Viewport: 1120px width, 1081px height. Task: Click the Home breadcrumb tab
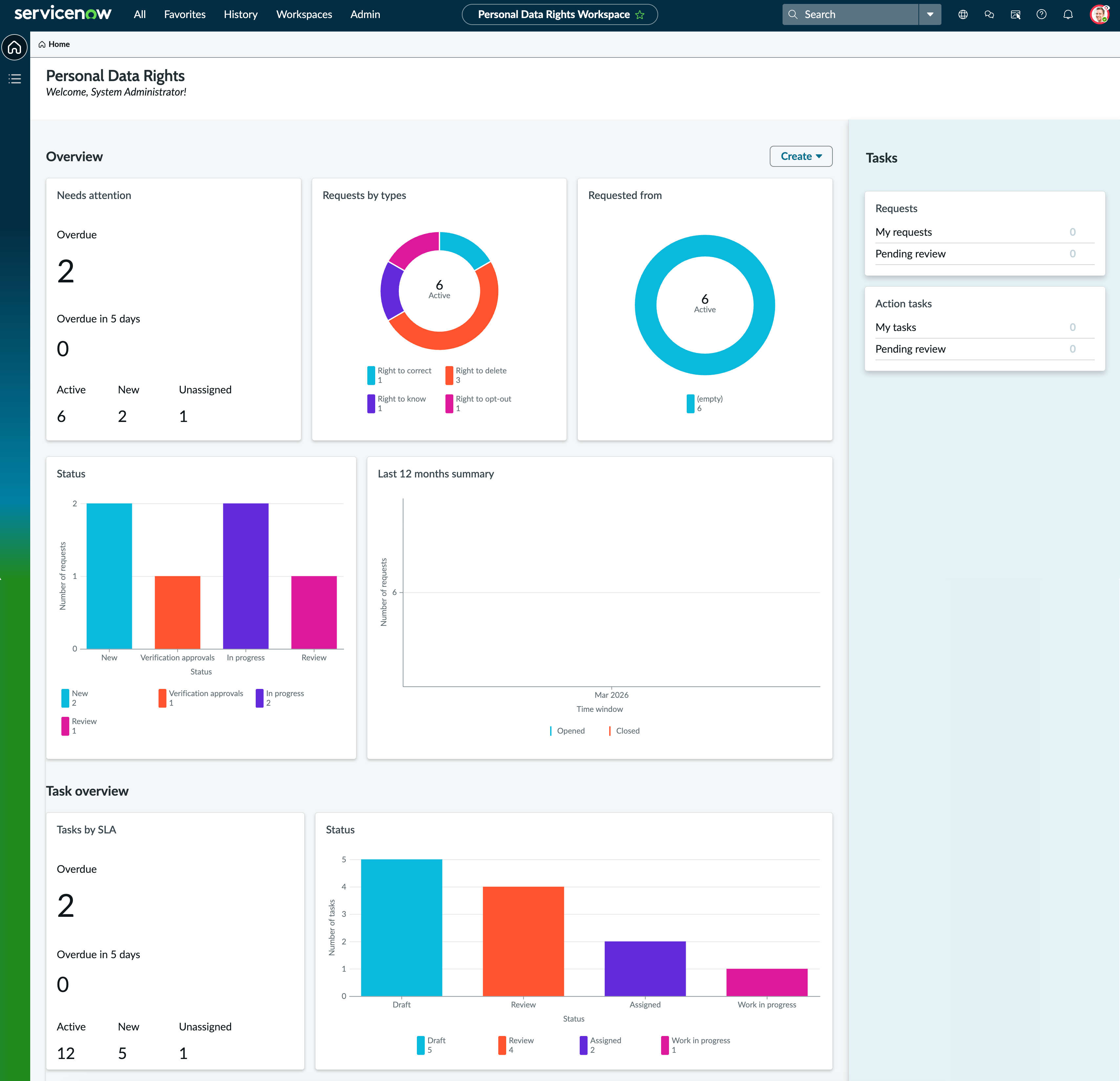[54, 45]
